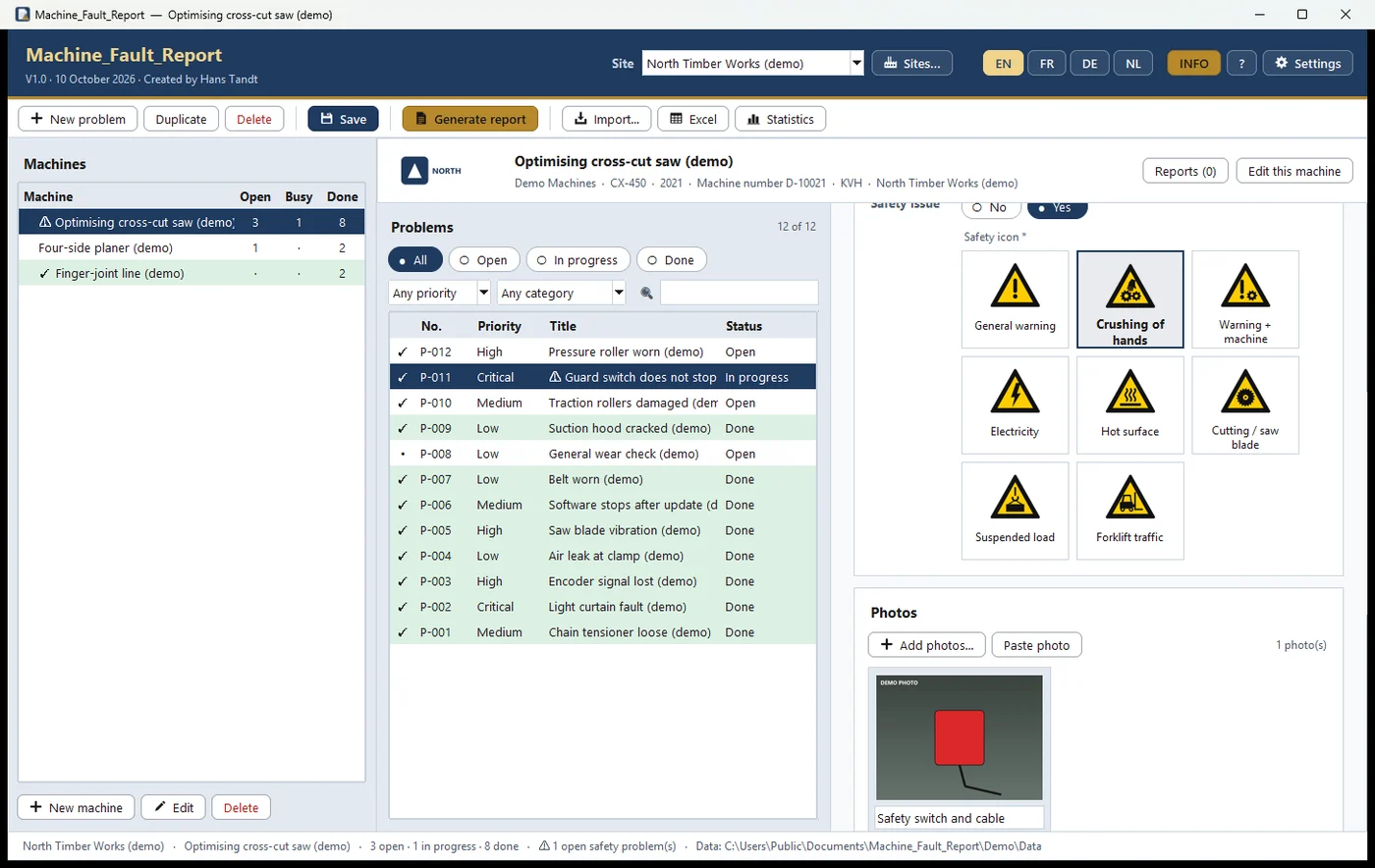Click the Paste photo button
The height and width of the screenshot is (868, 1375).
(1037, 645)
